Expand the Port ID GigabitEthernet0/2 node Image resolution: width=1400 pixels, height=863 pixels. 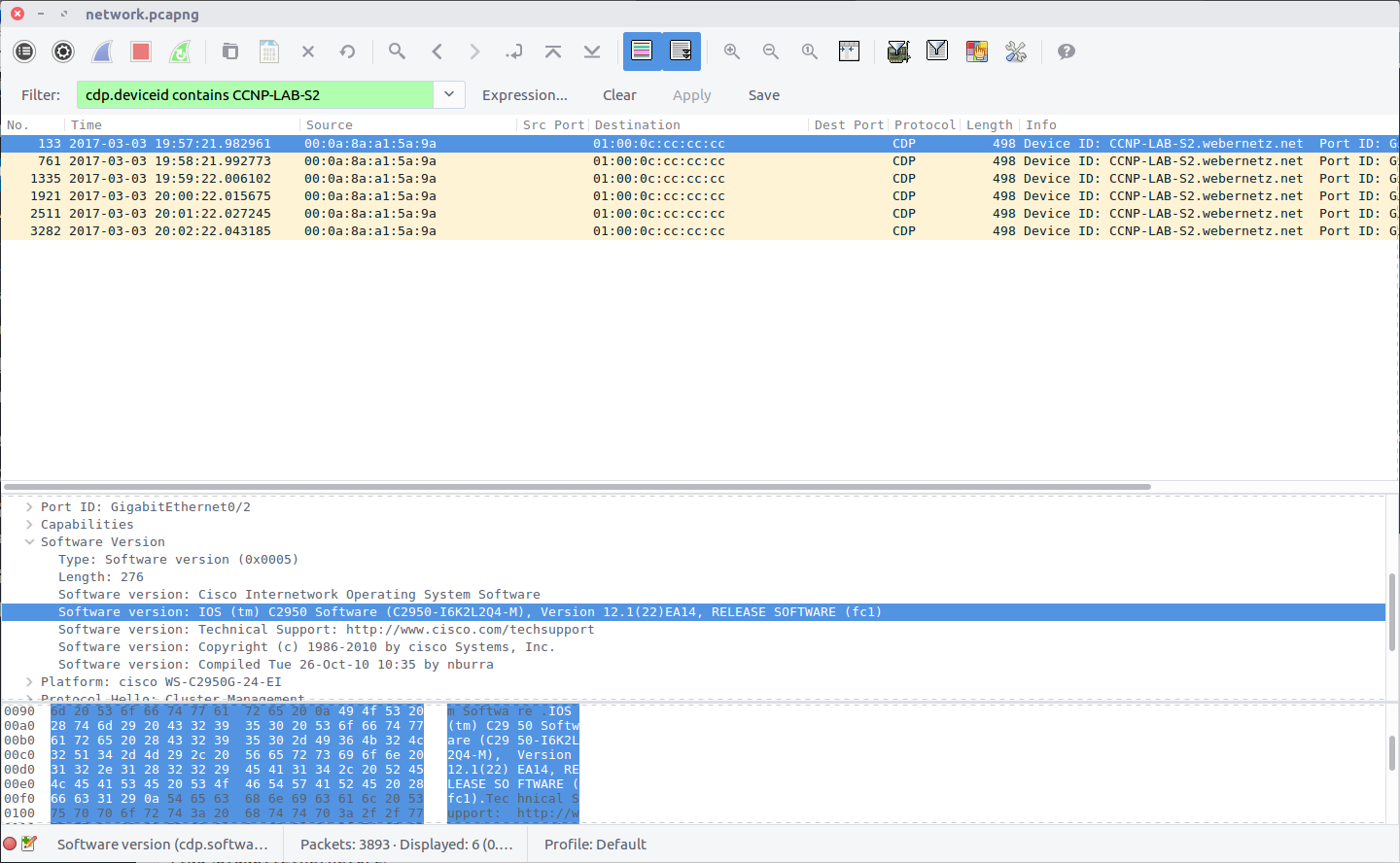[30, 506]
